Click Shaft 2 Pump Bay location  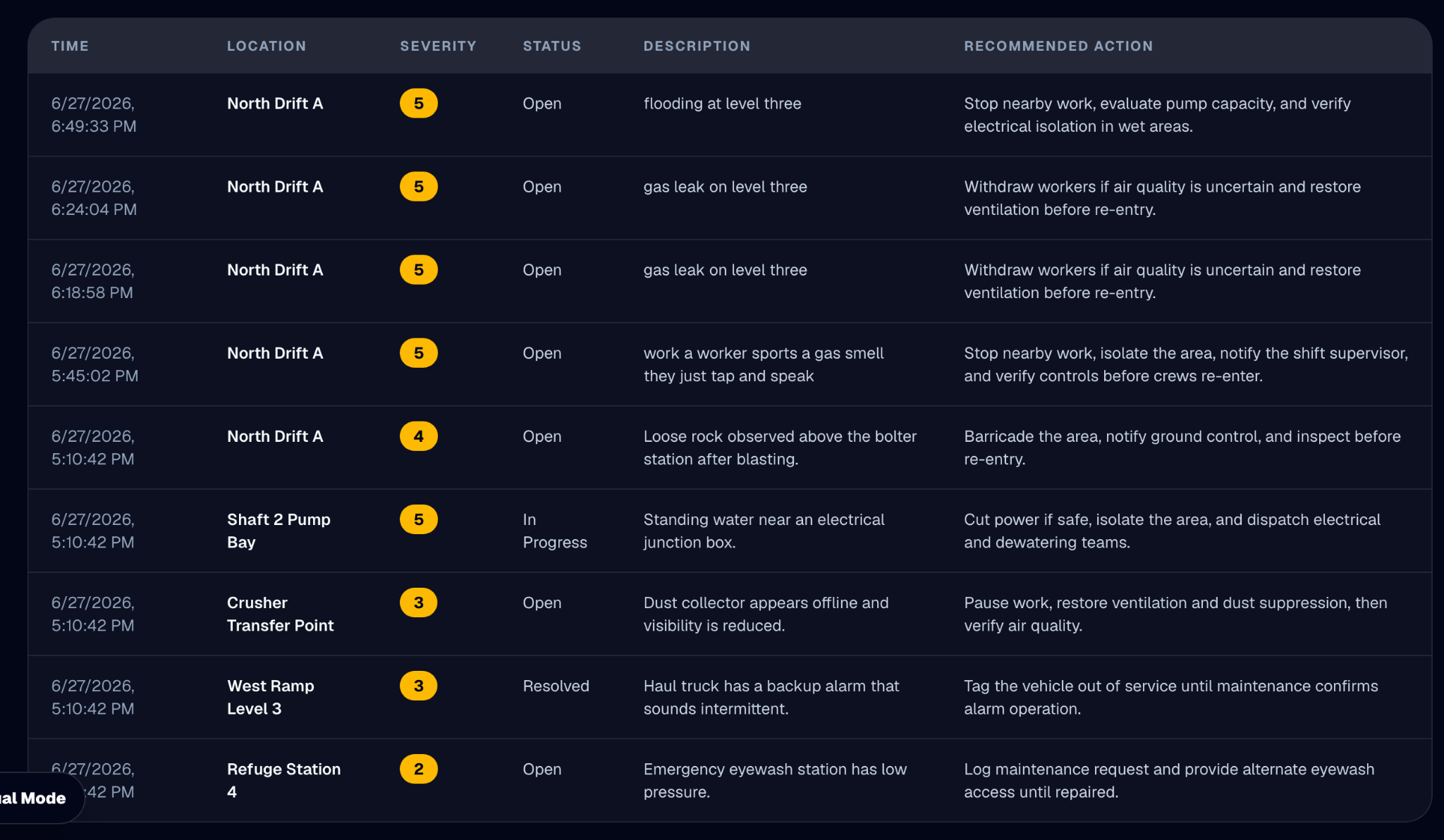(x=279, y=531)
